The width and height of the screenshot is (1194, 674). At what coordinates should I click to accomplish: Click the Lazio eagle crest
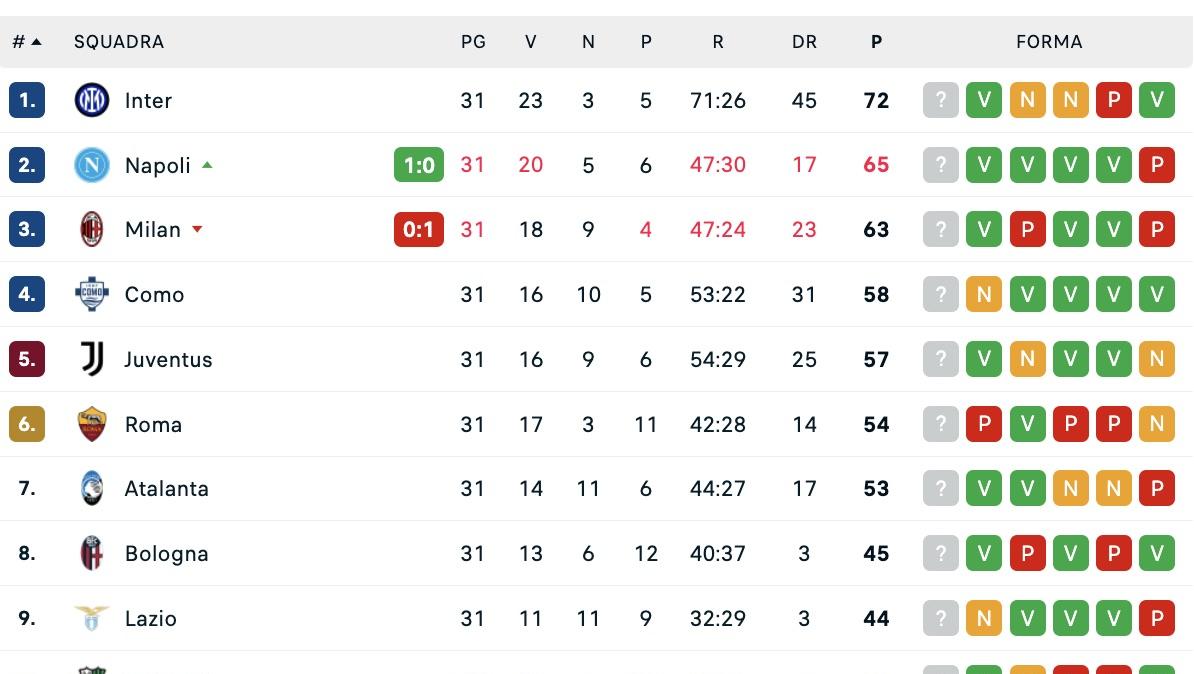91,618
